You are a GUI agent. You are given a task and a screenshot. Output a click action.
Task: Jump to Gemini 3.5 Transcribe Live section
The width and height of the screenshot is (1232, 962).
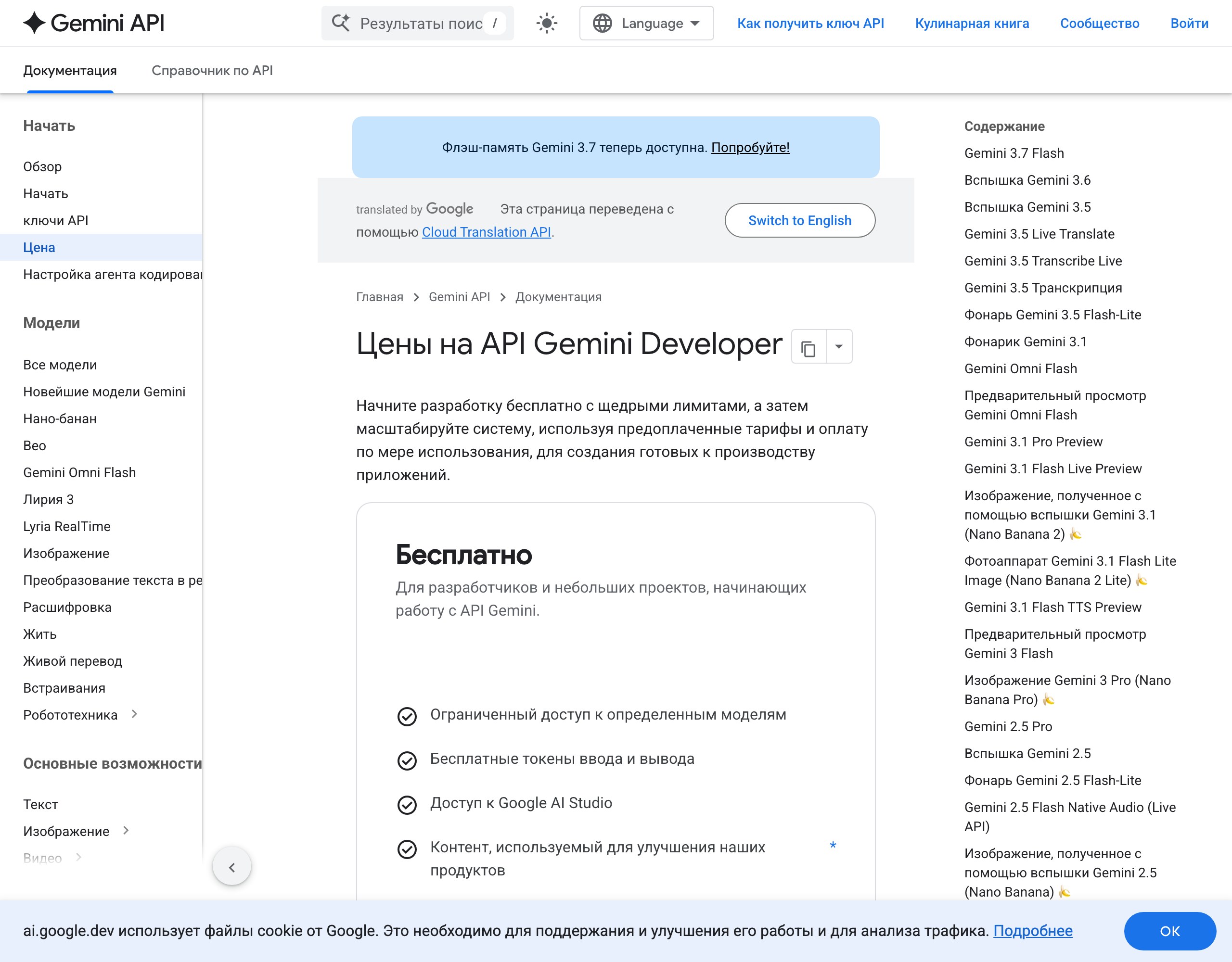(1043, 261)
